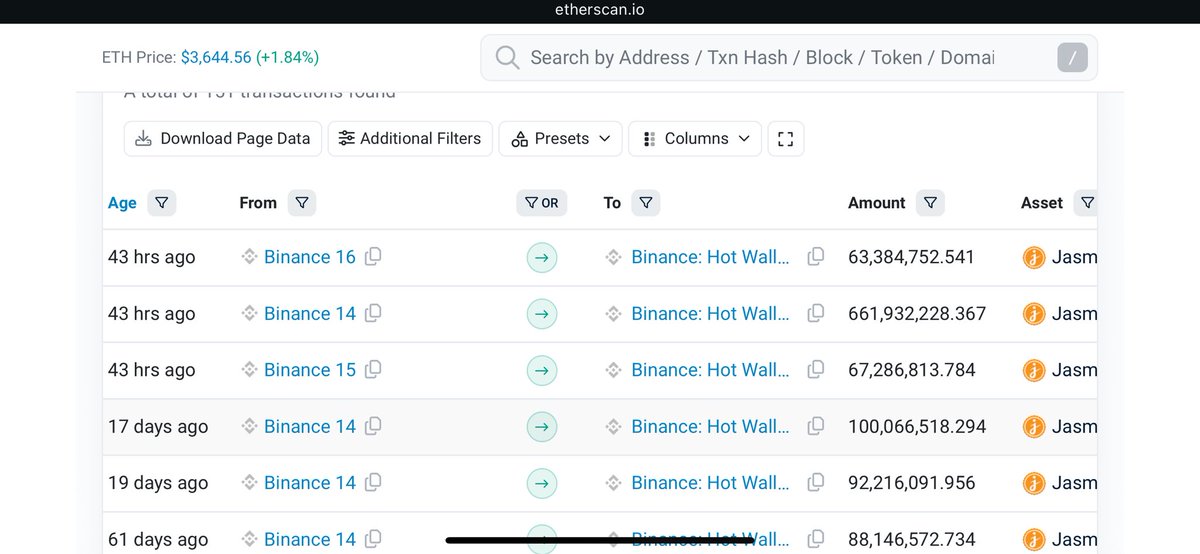This screenshot has height=554, width=1200.
Task: Select amount 67,286,813.784
Action: pyautogui.click(x=911, y=369)
